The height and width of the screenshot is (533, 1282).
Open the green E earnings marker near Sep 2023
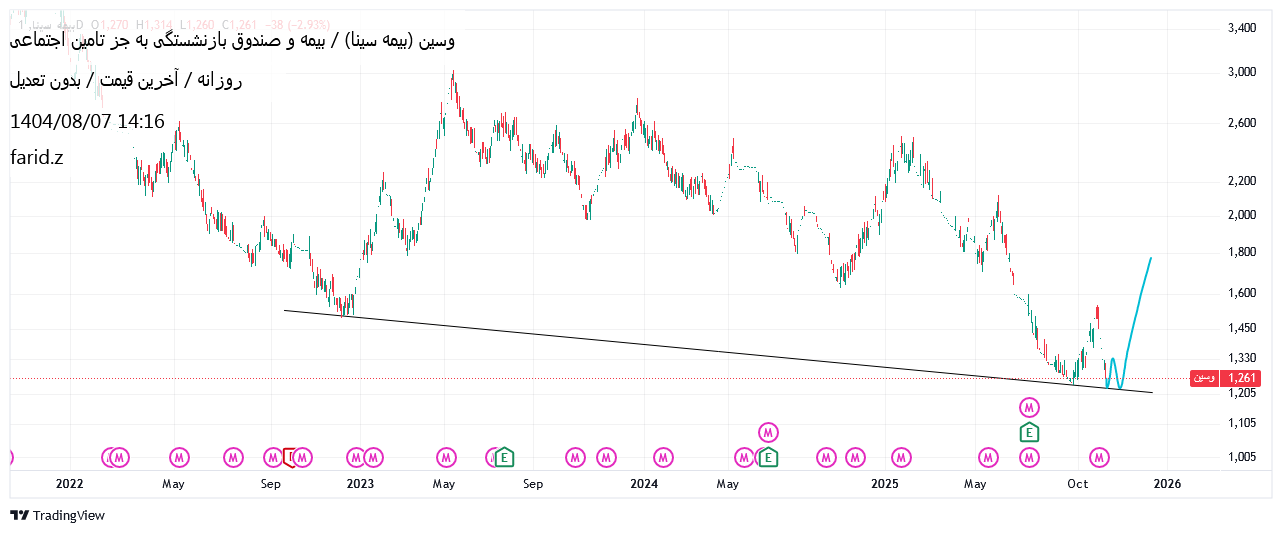coord(504,457)
